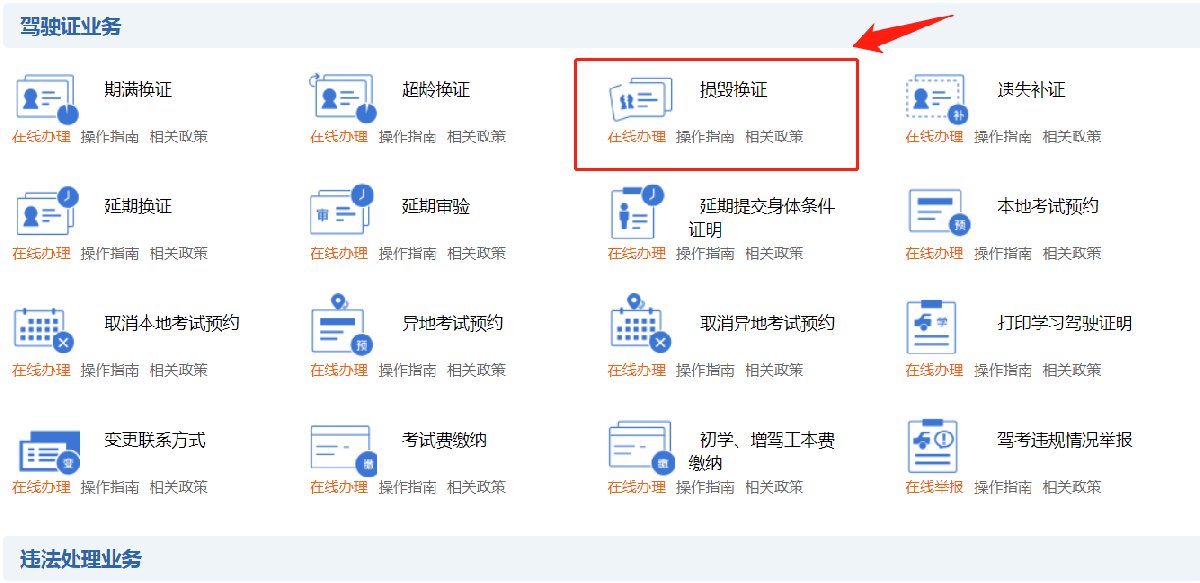This screenshot has height=583, width=1200.
Task: Click the 变更联系方式 icon
Action: pyautogui.click(x=49, y=451)
